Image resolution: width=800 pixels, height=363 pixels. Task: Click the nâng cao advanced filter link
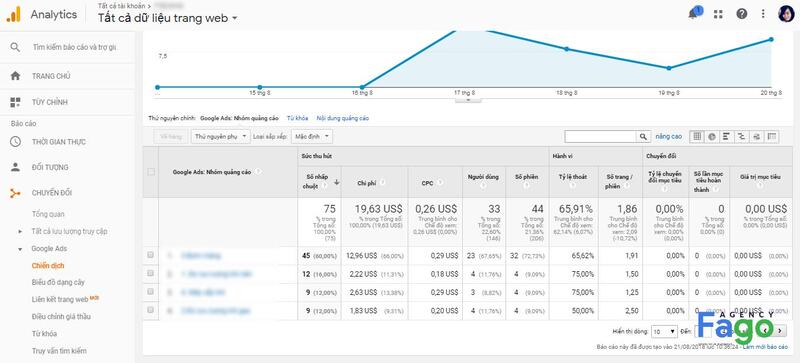point(668,136)
